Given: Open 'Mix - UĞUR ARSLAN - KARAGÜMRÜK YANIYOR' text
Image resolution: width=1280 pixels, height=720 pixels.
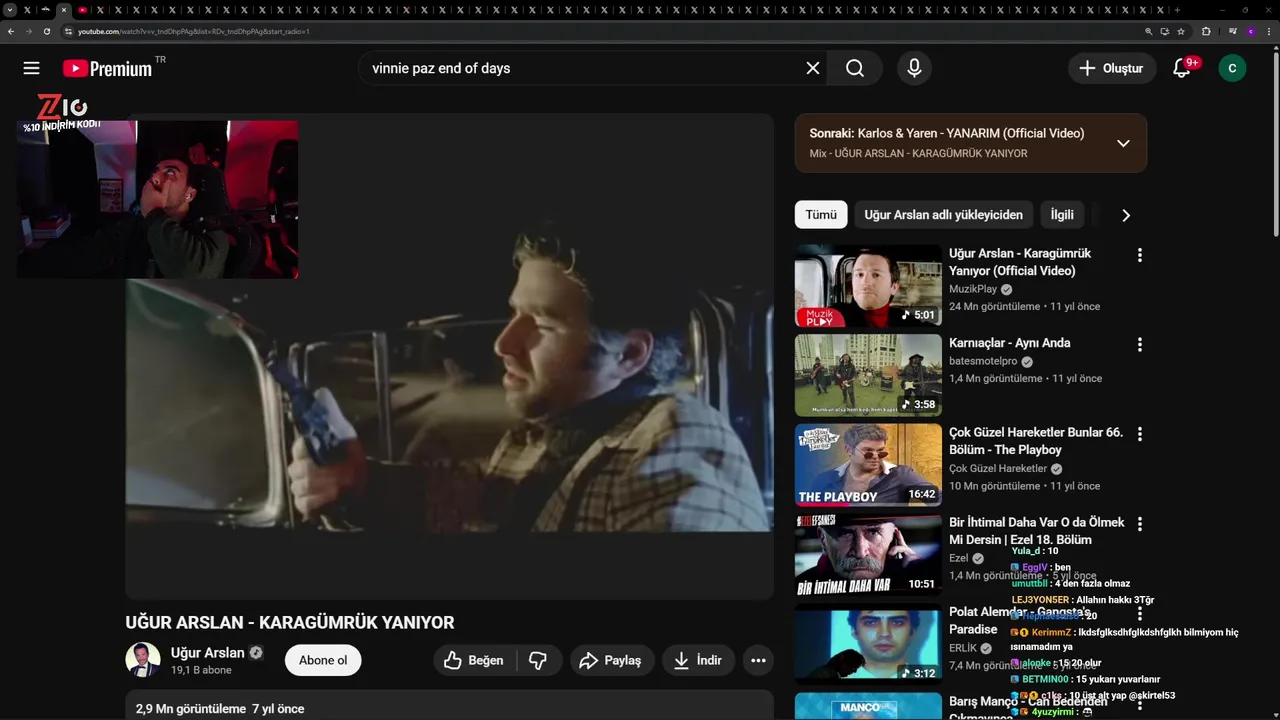Looking at the screenshot, I should coord(918,153).
